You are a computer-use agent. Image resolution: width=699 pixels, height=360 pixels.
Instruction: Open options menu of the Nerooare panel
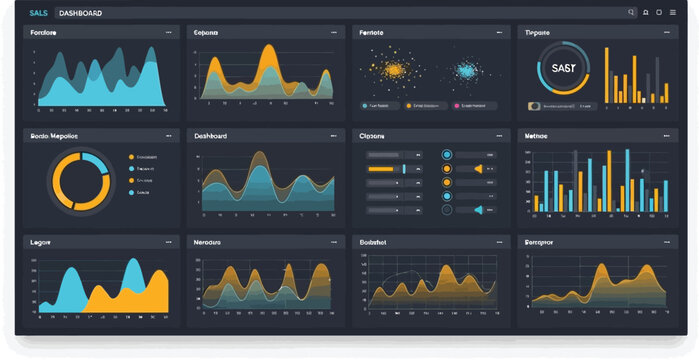pos(333,242)
